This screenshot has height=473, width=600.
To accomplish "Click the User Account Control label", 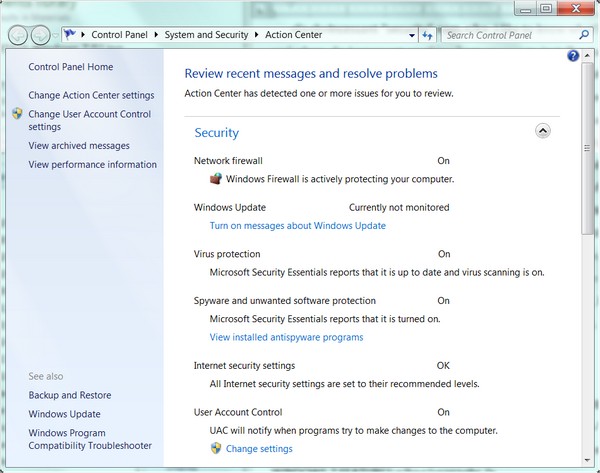I will [x=238, y=413].
